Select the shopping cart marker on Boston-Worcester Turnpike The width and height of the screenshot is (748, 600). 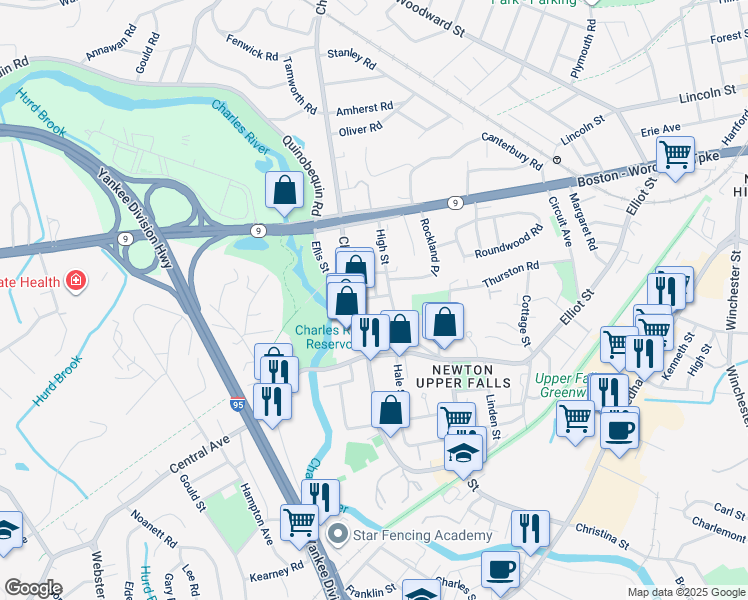[675, 156]
